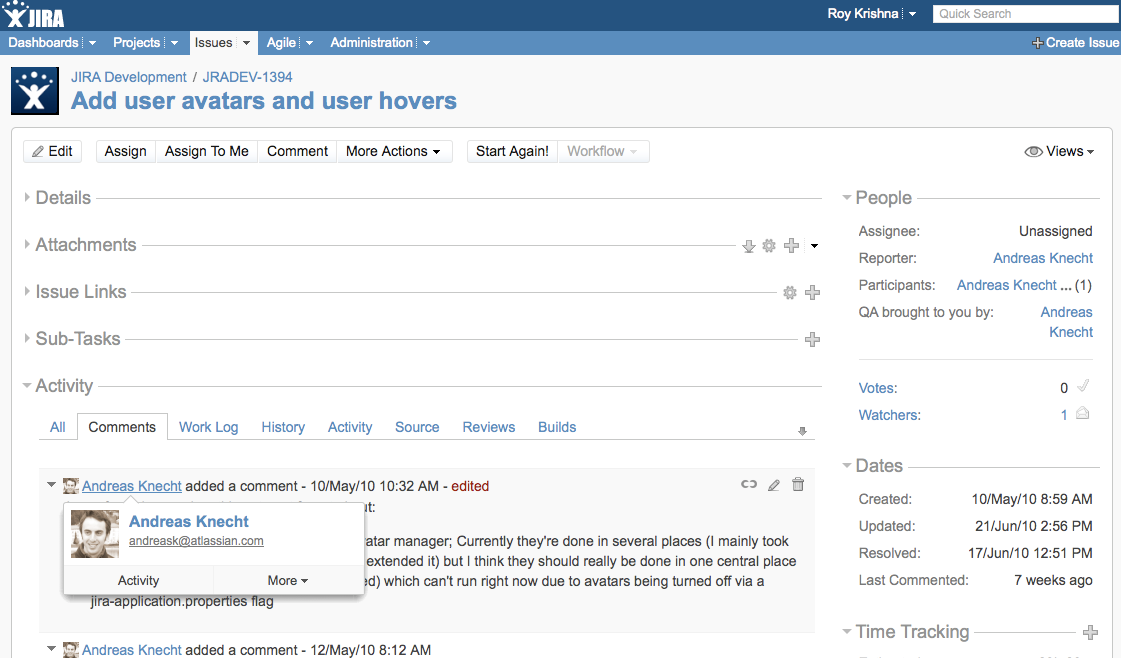Image resolution: width=1121 pixels, height=658 pixels.
Task: Click the JIRA logo in header
Action: (34, 14)
